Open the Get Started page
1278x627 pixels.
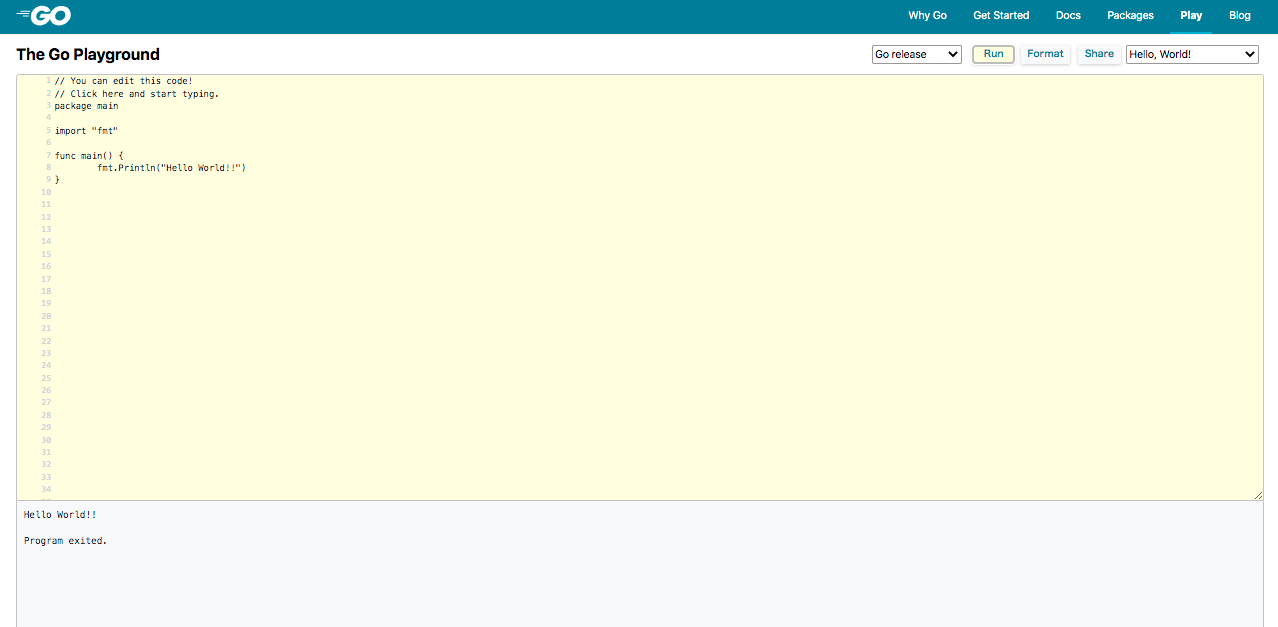tap(1001, 15)
